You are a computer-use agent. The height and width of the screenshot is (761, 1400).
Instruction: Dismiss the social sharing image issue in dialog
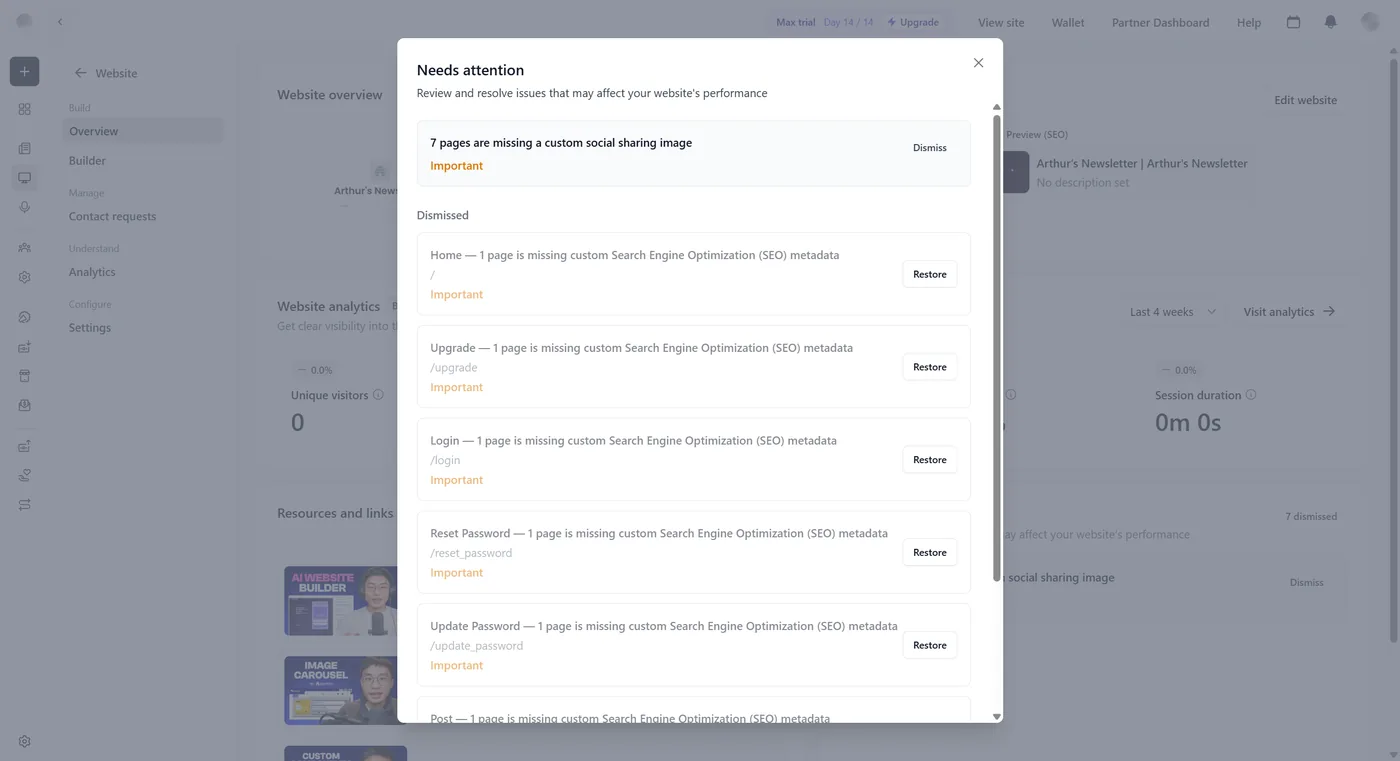click(x=930, y=148)
